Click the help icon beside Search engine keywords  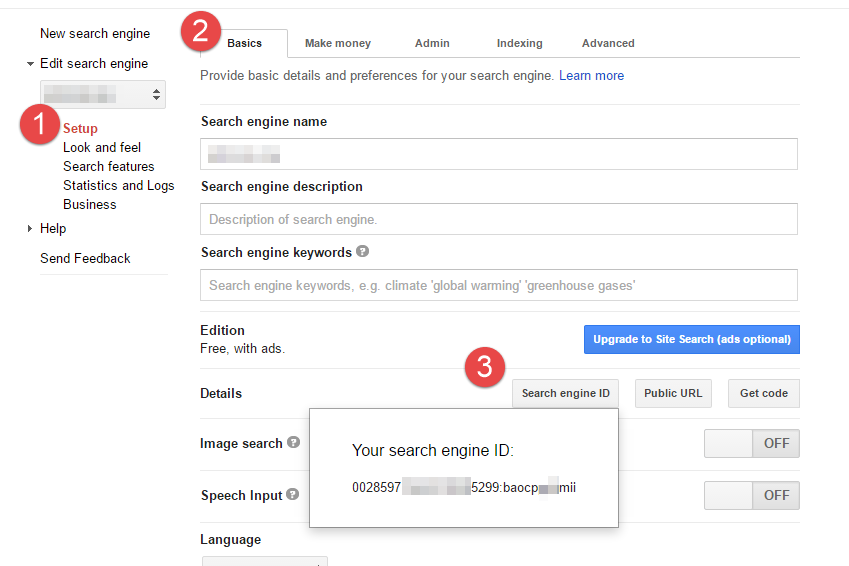(x=362, y=252)
